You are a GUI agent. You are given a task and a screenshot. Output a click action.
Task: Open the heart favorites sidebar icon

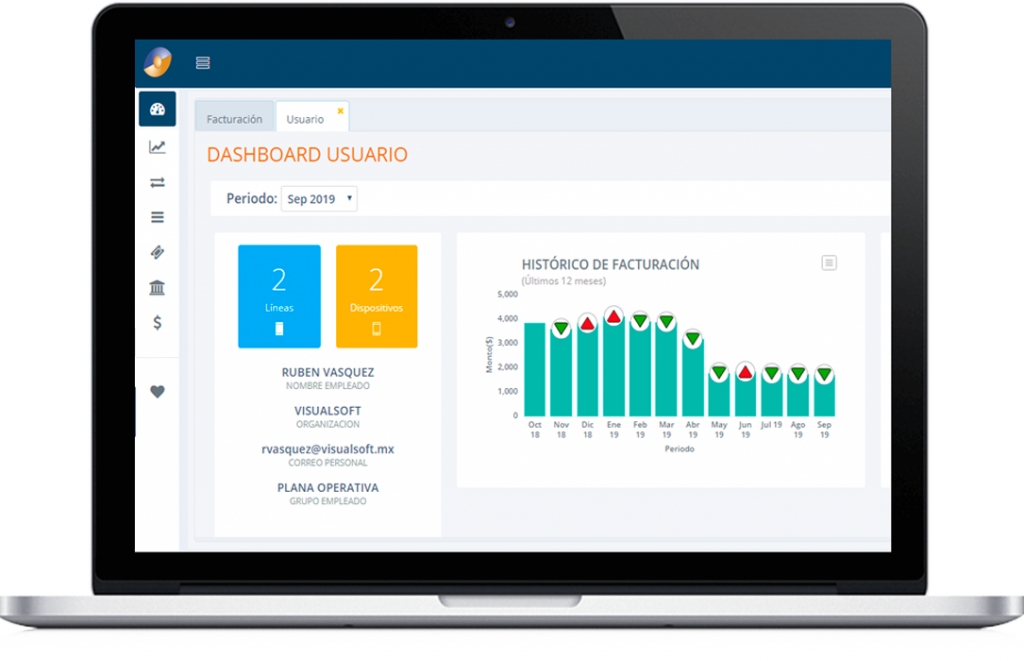pyautogui.click(x=157, y=391)
